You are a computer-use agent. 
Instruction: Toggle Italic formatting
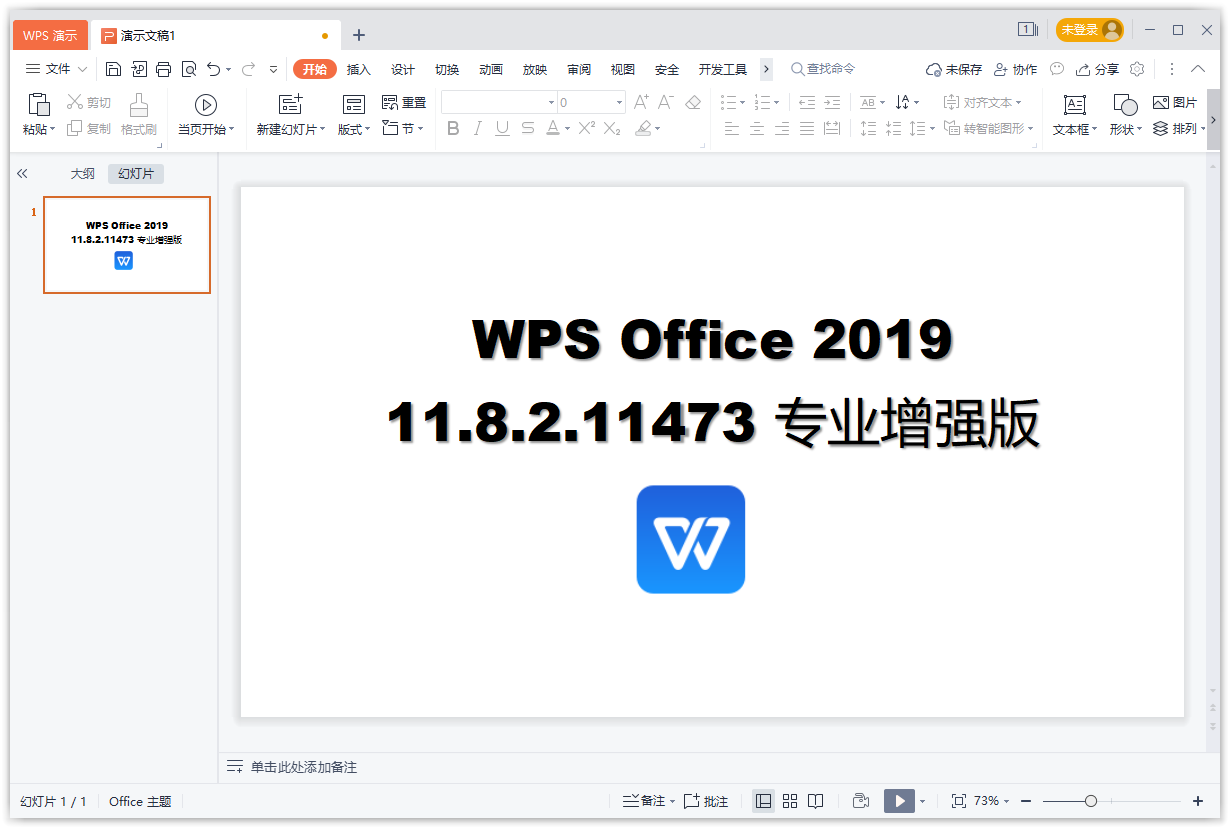pyautogui.click(x=478, y=128)
